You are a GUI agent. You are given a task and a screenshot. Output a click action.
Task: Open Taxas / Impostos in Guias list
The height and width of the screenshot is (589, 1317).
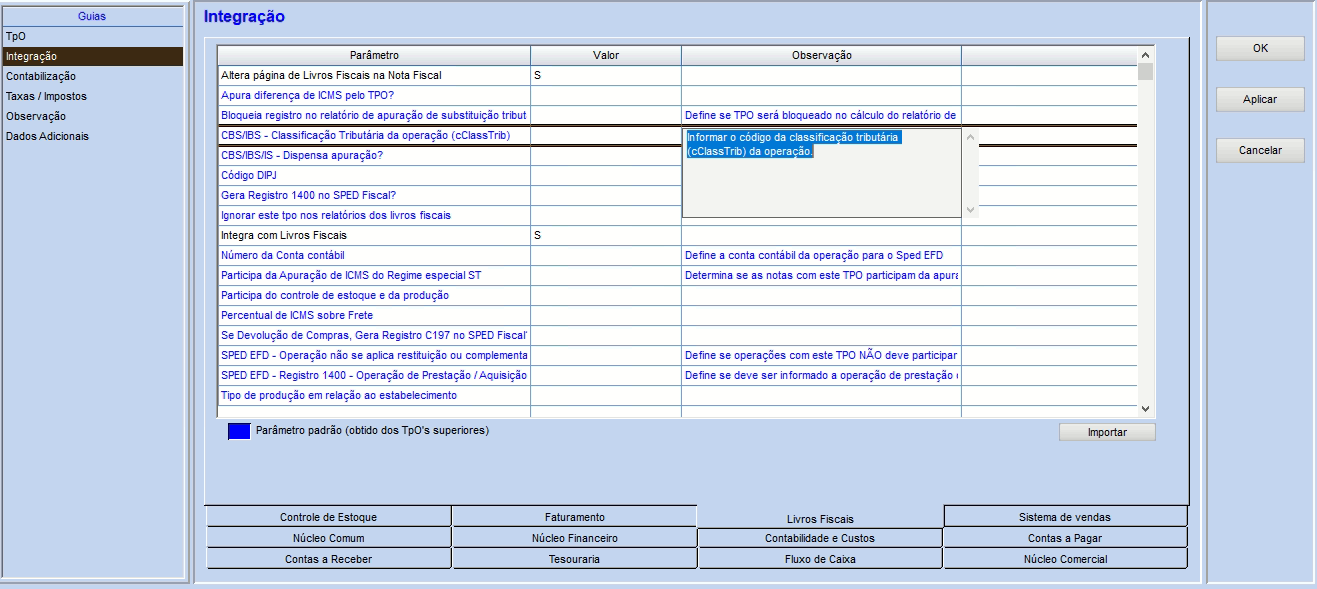(x=46, y=96)
